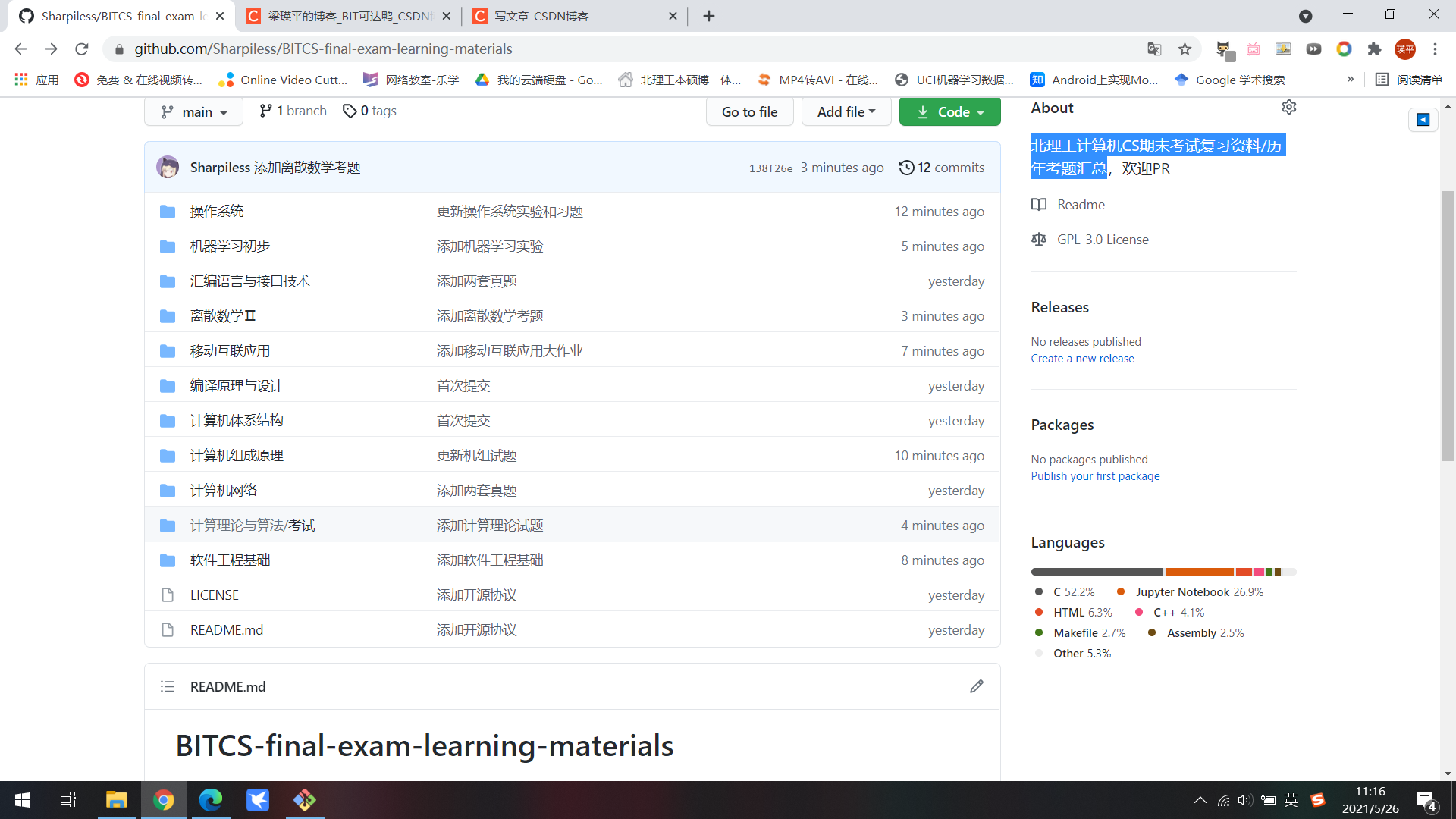Click the Google Translate icon in address bar

point(1154,49)
